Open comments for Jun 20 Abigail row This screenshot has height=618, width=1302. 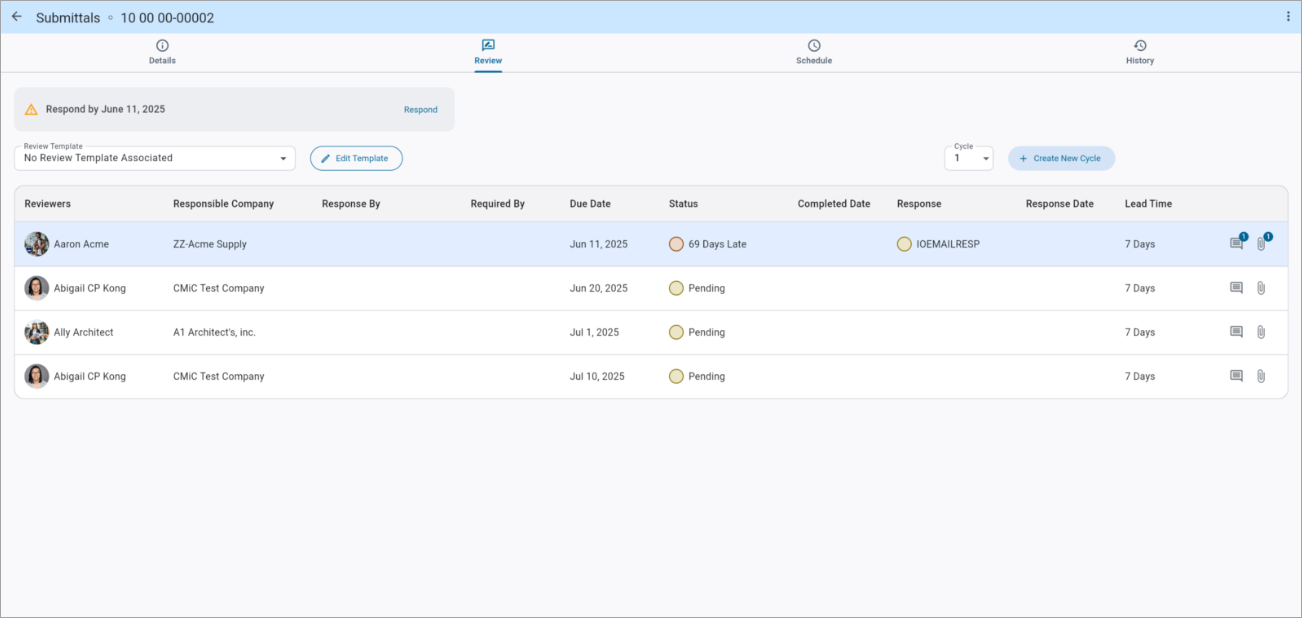tap(1236, 288)
